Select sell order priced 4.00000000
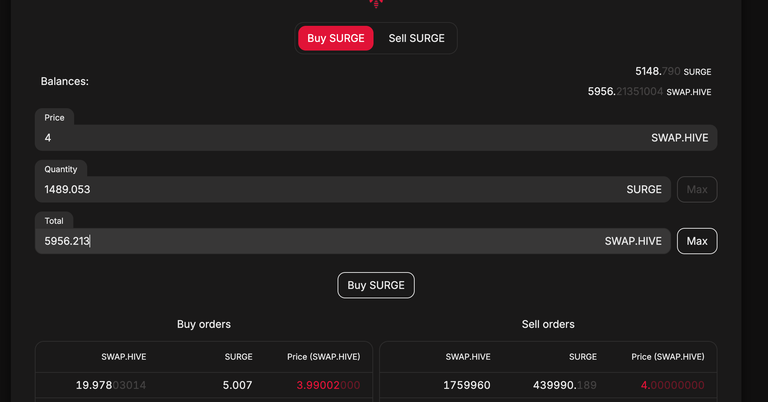The width and height of the screenshot is (768, 402). point(548,385)
